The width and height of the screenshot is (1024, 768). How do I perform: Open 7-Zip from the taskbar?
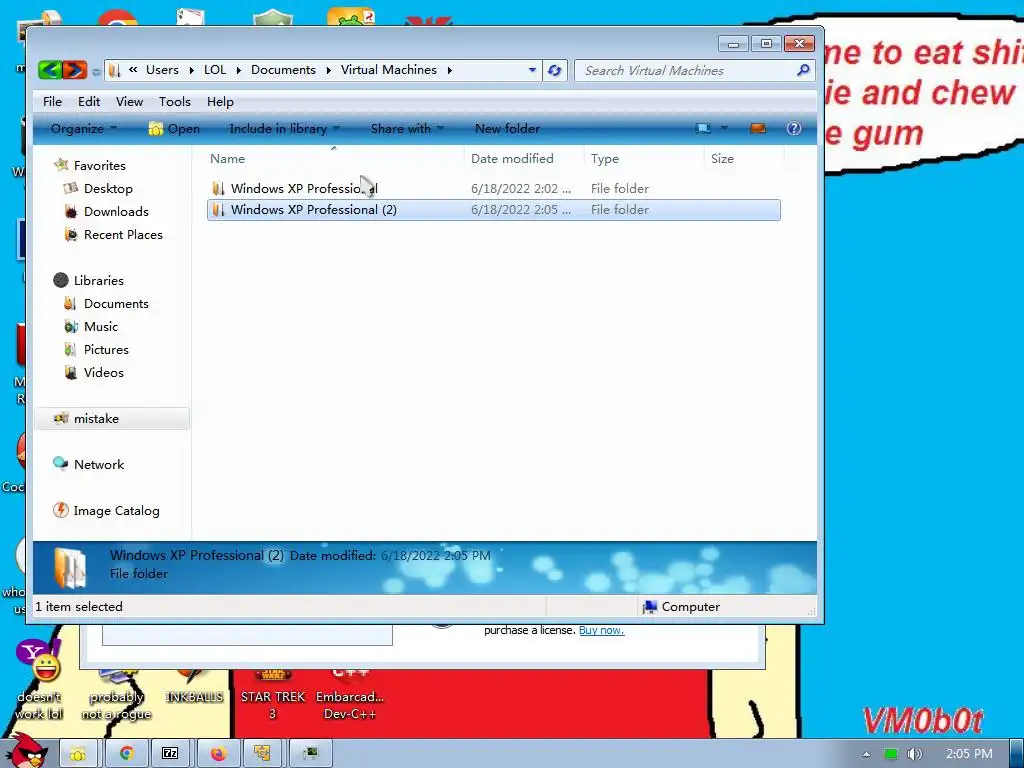coord(170,754)
